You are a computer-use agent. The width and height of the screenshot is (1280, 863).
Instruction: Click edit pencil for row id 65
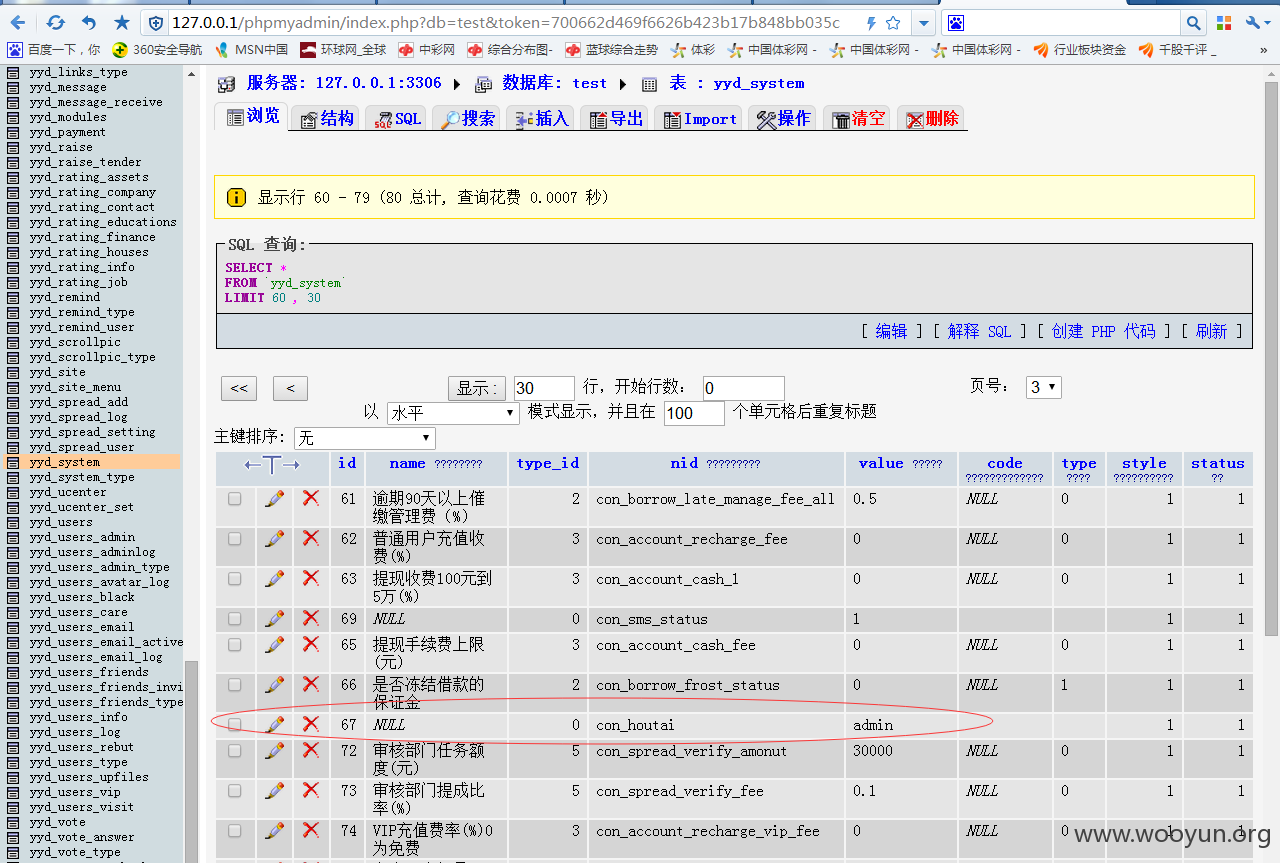[x=274, y=644]
